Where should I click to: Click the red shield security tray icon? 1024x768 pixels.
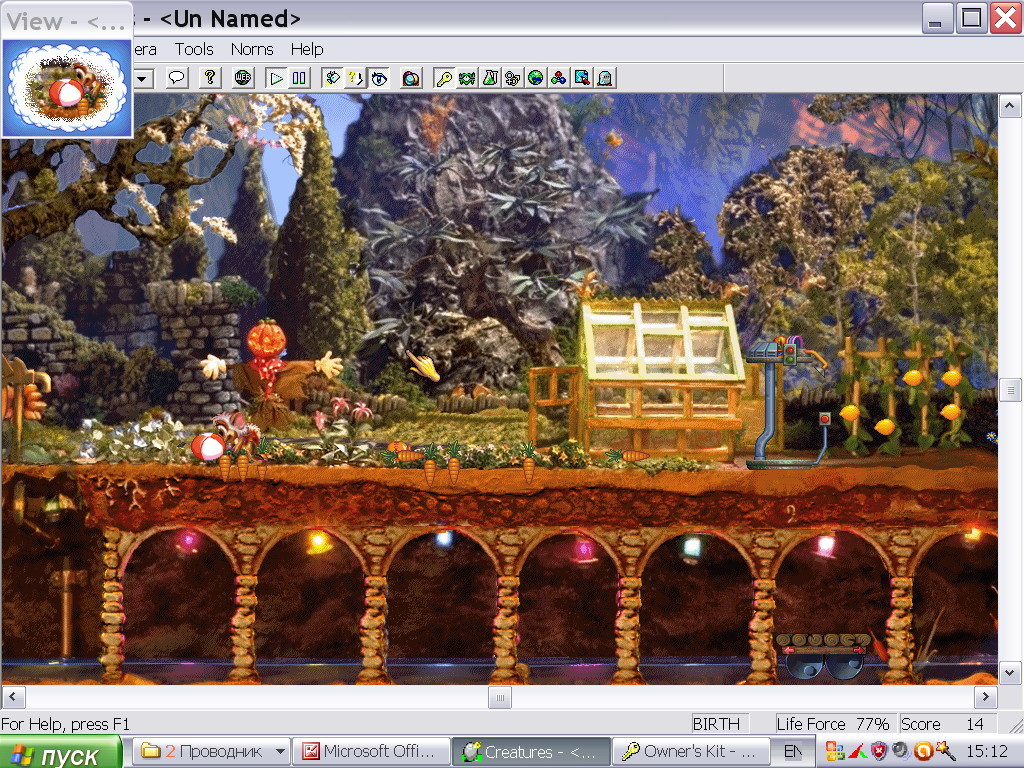tap(880, 752)
